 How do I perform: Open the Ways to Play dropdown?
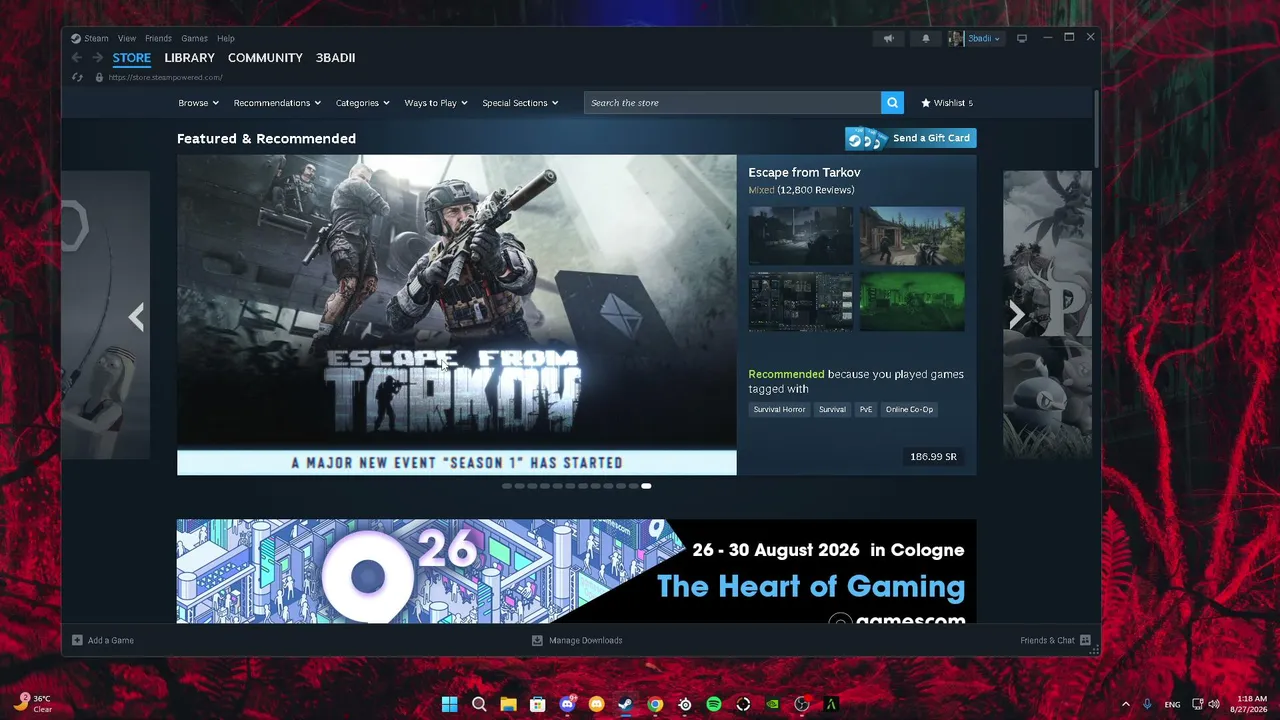tap(436, 103)
